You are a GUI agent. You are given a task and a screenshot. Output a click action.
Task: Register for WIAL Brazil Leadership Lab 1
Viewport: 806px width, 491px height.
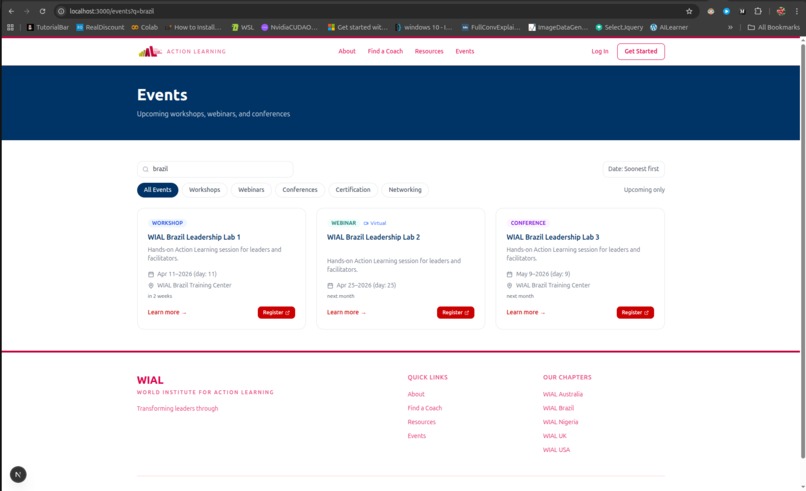[276, 313]
